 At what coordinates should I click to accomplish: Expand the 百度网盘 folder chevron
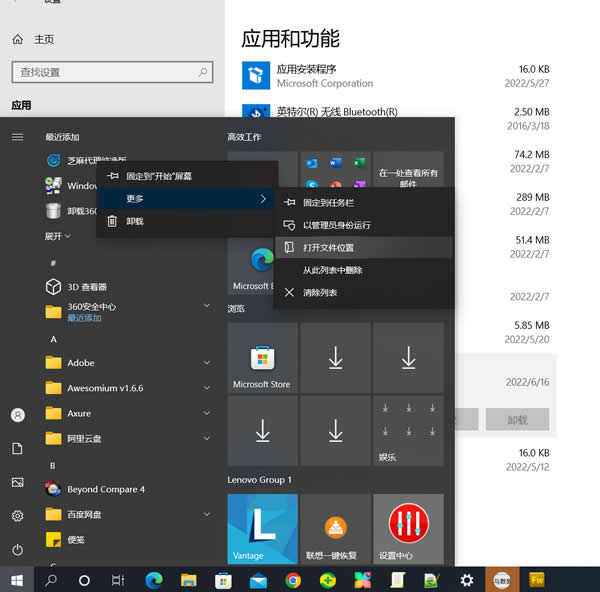click(x=207, y=514)
